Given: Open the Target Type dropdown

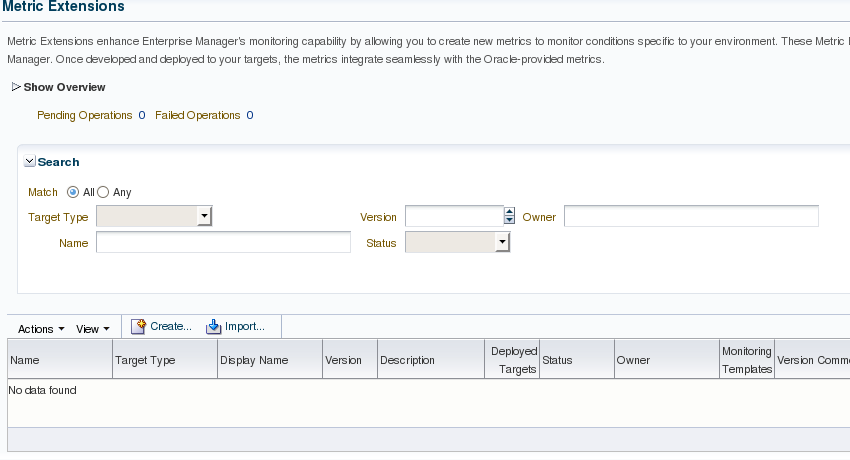Looking at the screenshot, I should (x=203, y=216).
